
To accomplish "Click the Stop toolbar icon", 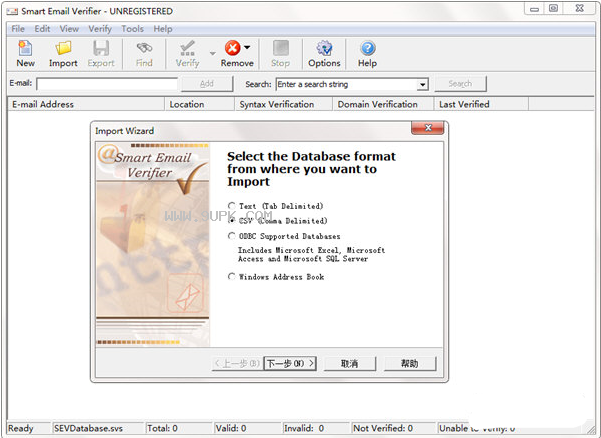I will coord(281,48).
